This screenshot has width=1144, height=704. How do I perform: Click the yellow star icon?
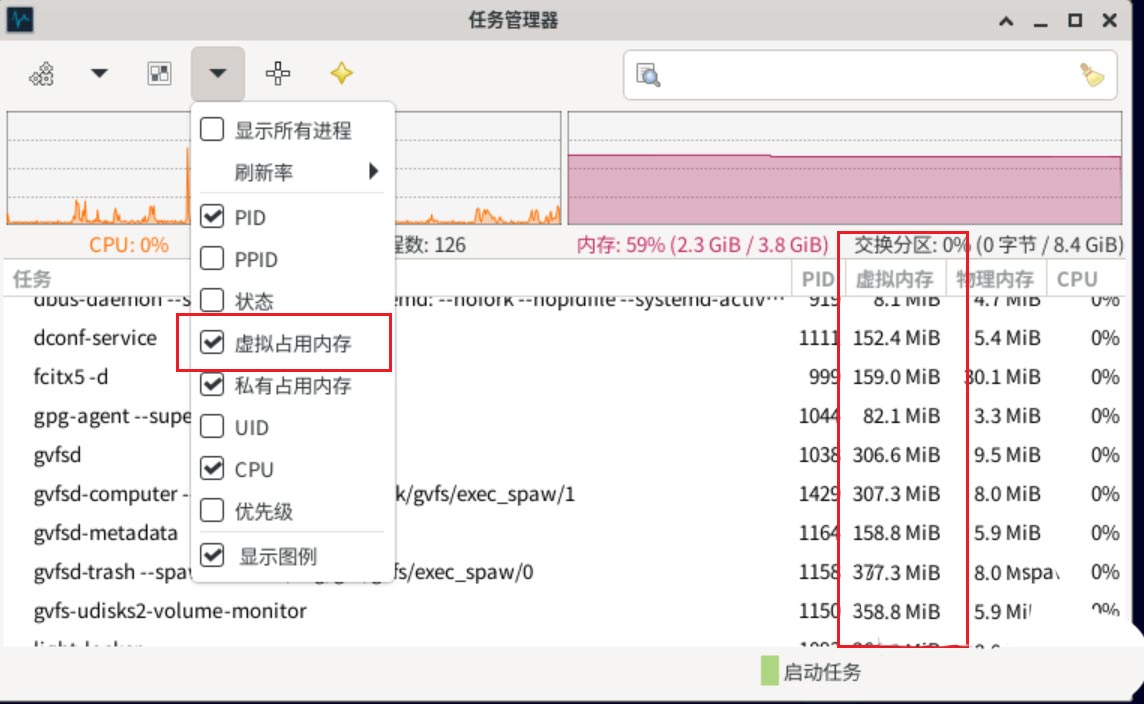341,73
